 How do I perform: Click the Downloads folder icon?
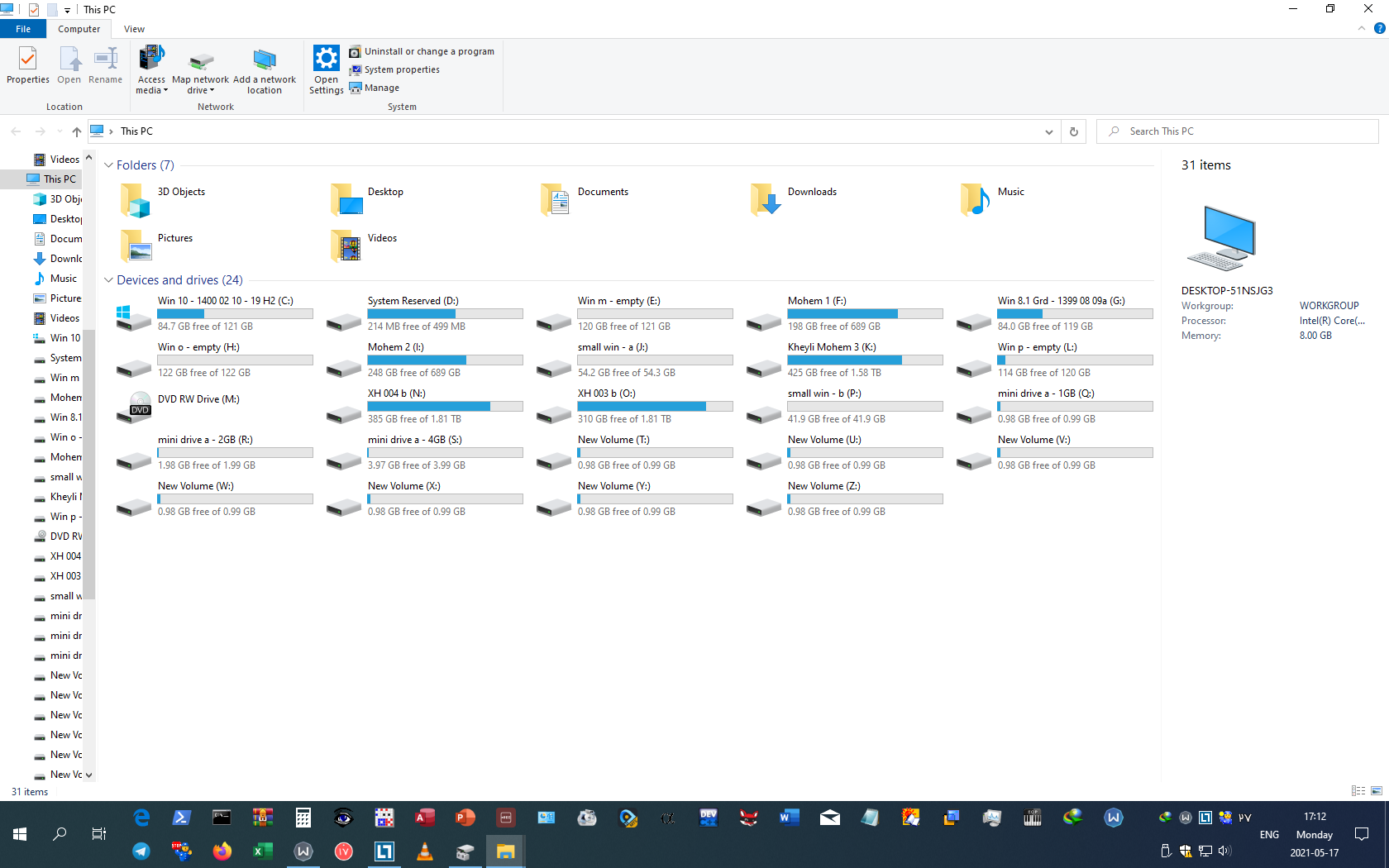tap(766, 199)
